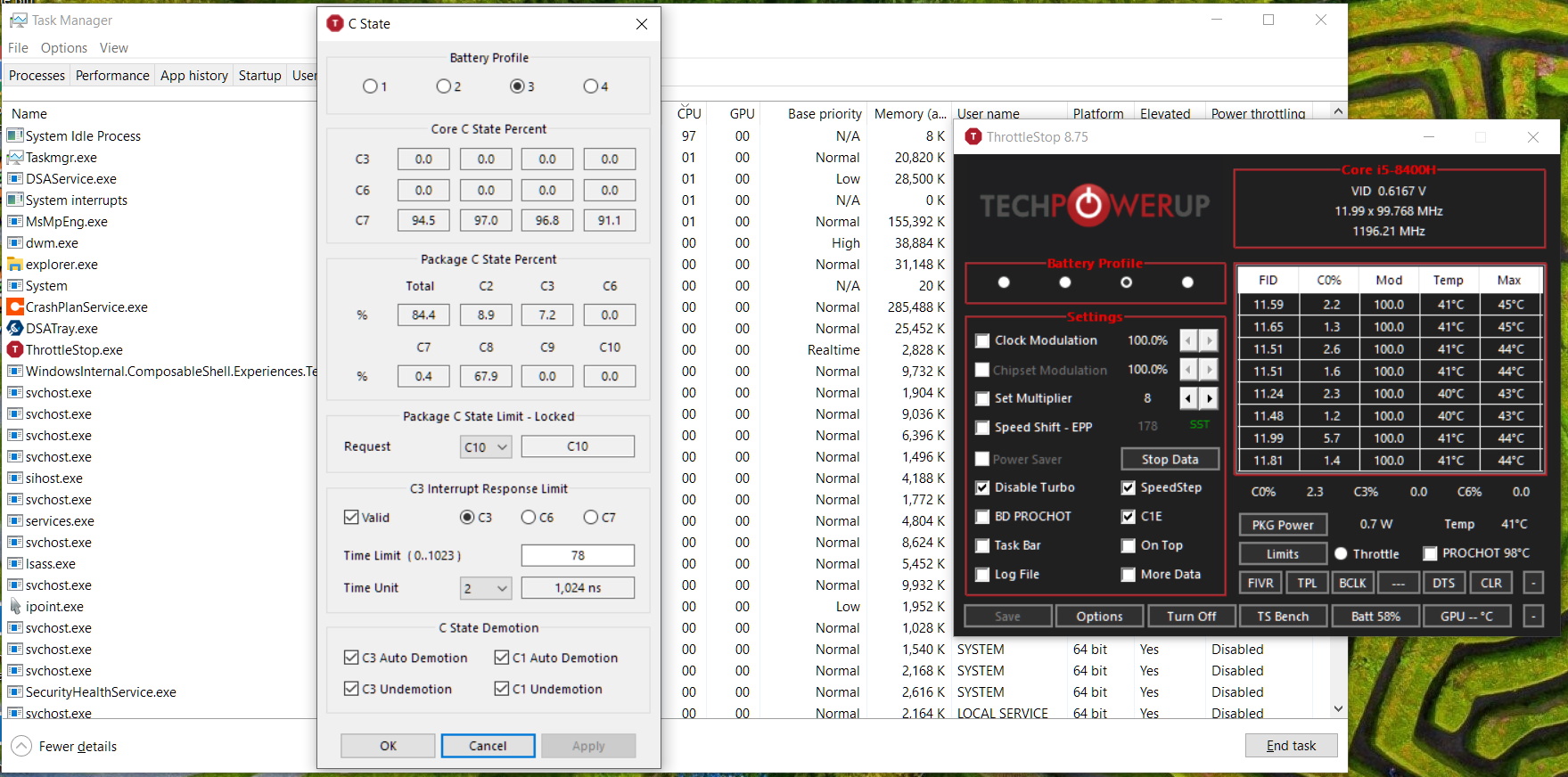Select Battery Profile 2 in C State
Screen dimensions: 1568x777
[443, 86]
